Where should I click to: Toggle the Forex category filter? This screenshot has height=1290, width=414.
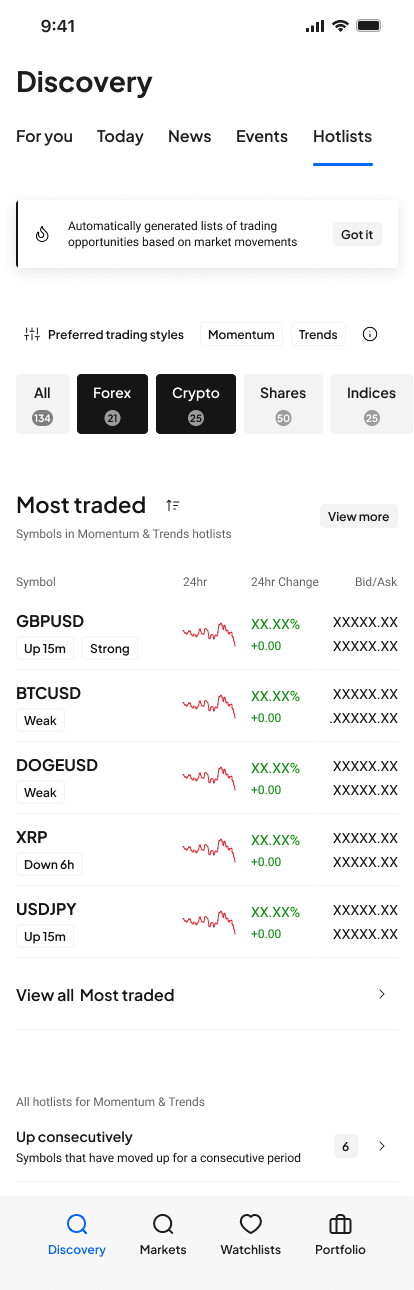112,404
